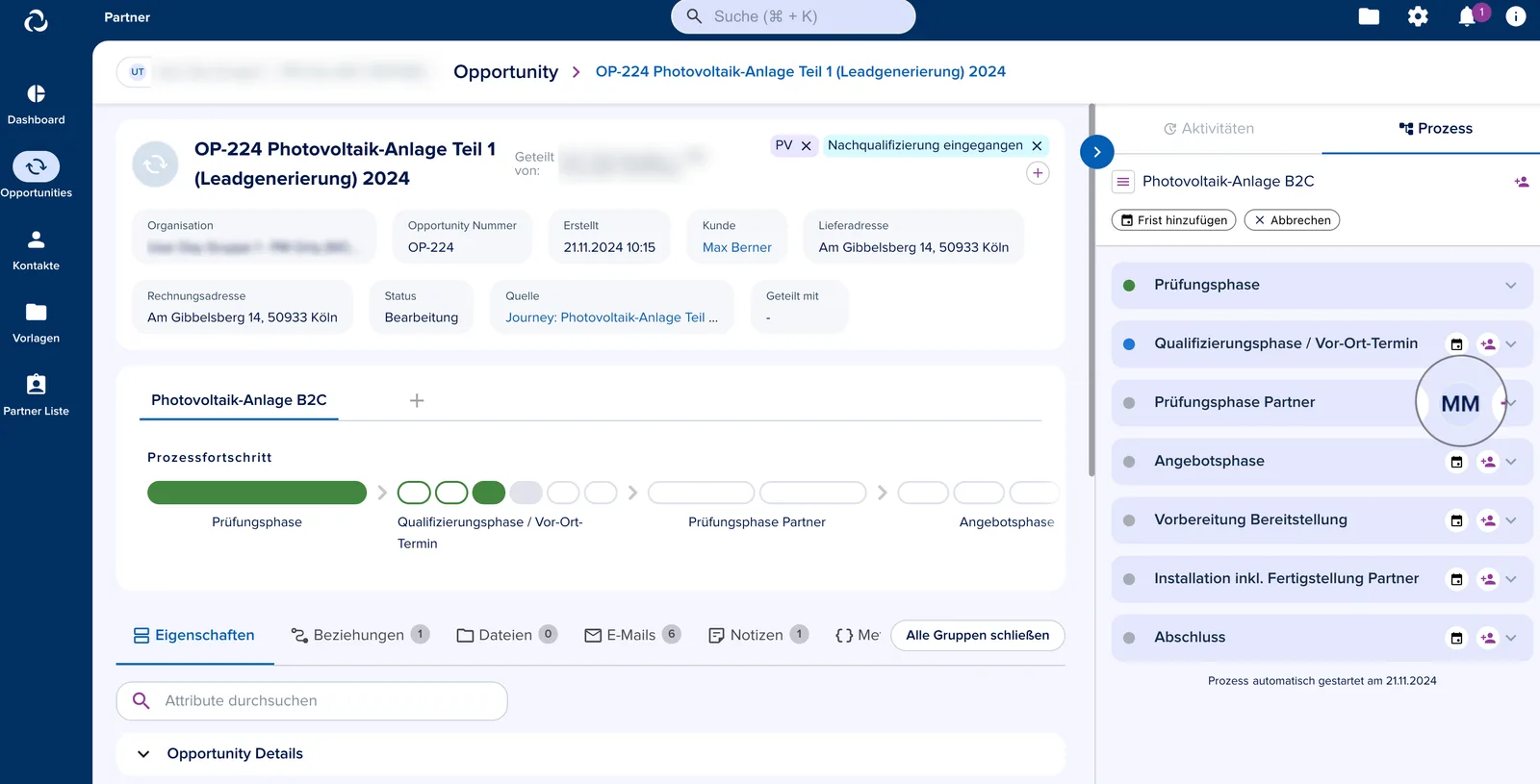Set a deadline for Angebotsphase
This screenshot has height=784, width=1540.
pos(1457,462)
